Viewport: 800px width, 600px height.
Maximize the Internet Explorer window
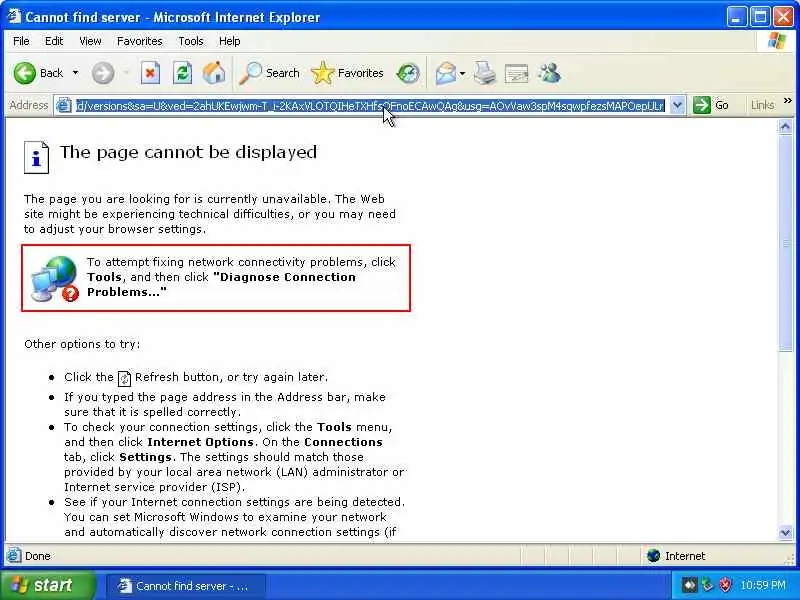(760, 17)
